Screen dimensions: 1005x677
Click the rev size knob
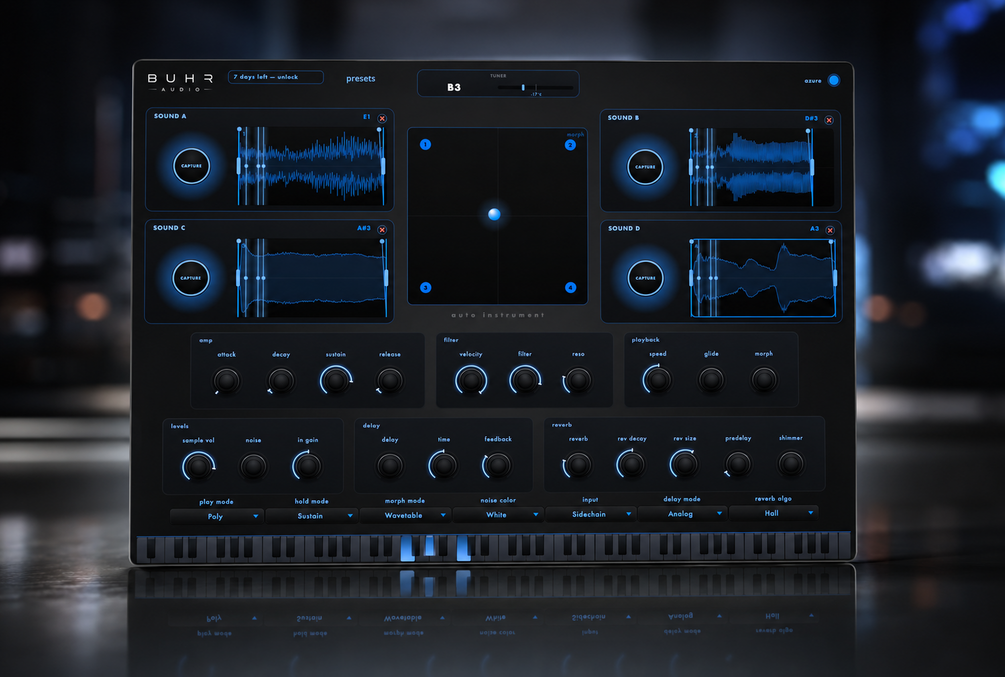pos(685,463)
